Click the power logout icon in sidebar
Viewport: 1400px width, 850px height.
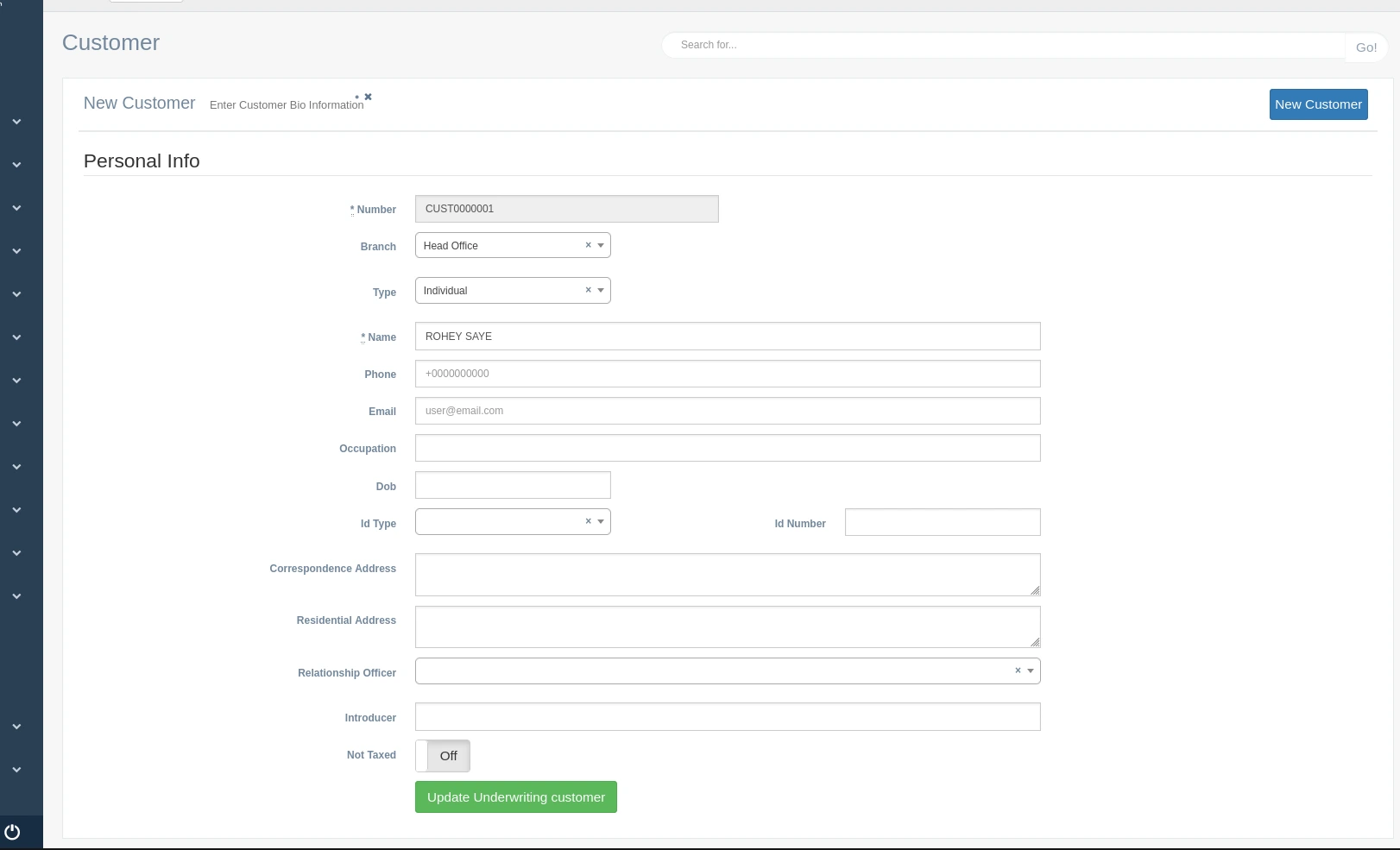pos(12,832)
